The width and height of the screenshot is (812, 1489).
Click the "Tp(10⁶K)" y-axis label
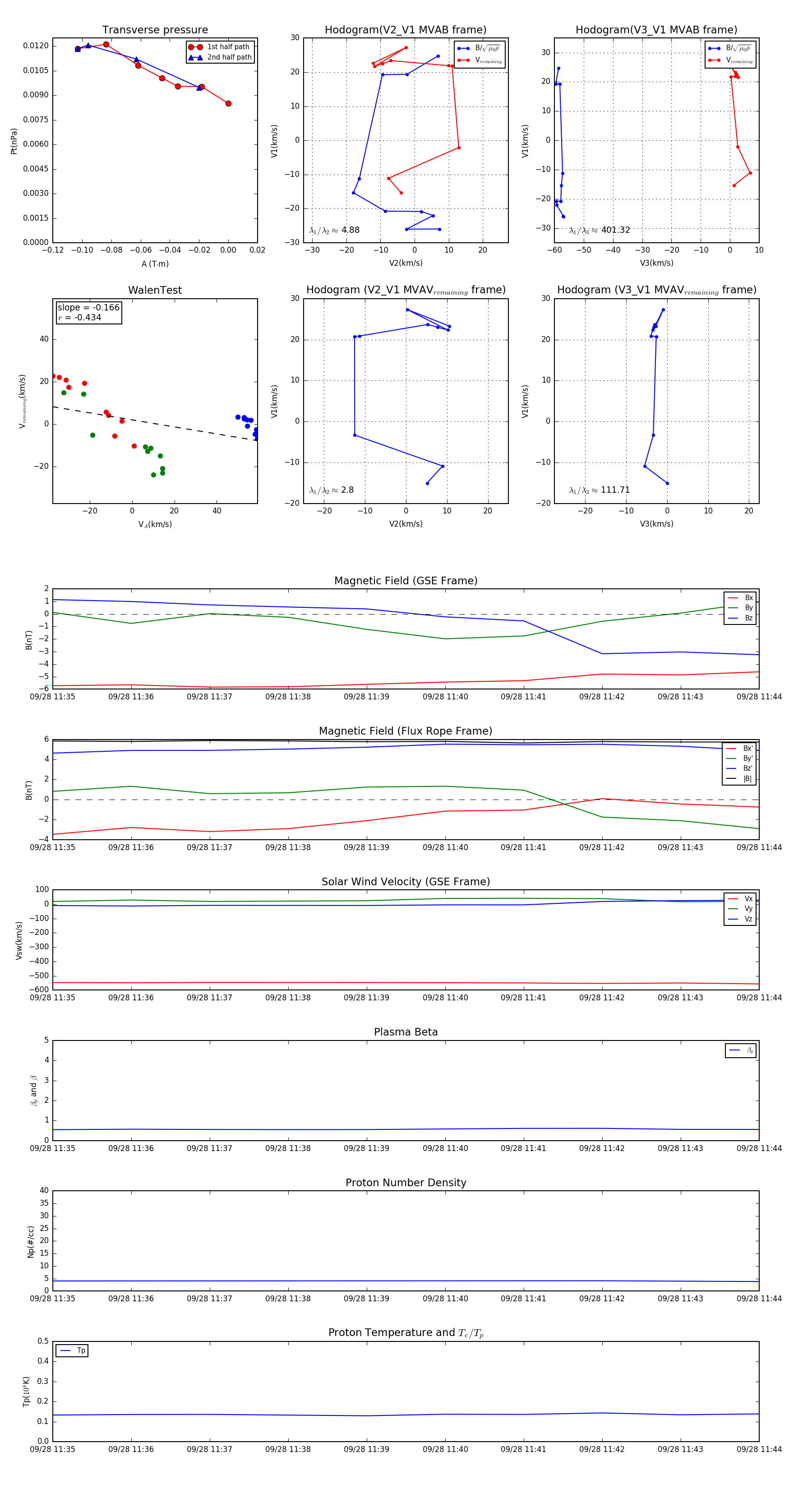click(x=27, y=1392)
